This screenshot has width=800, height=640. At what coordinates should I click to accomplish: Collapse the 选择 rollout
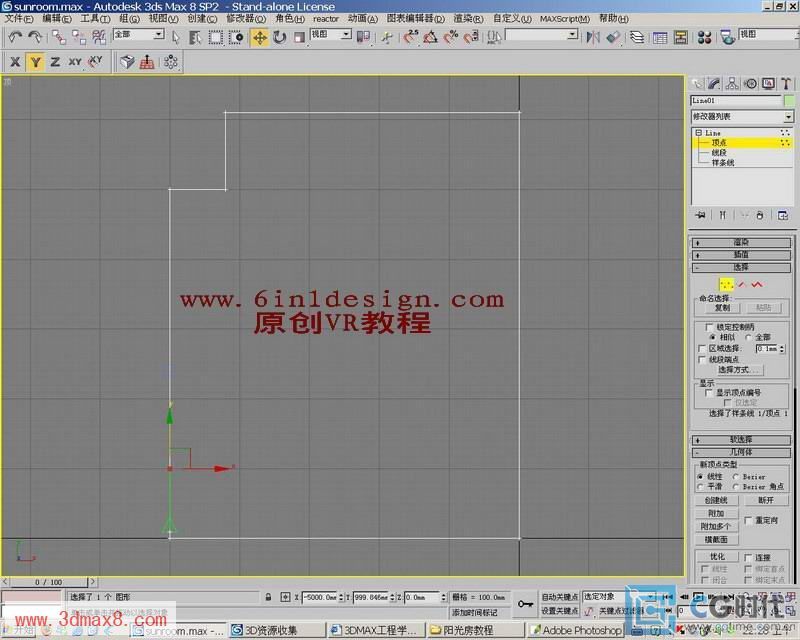tap(741, 267)
